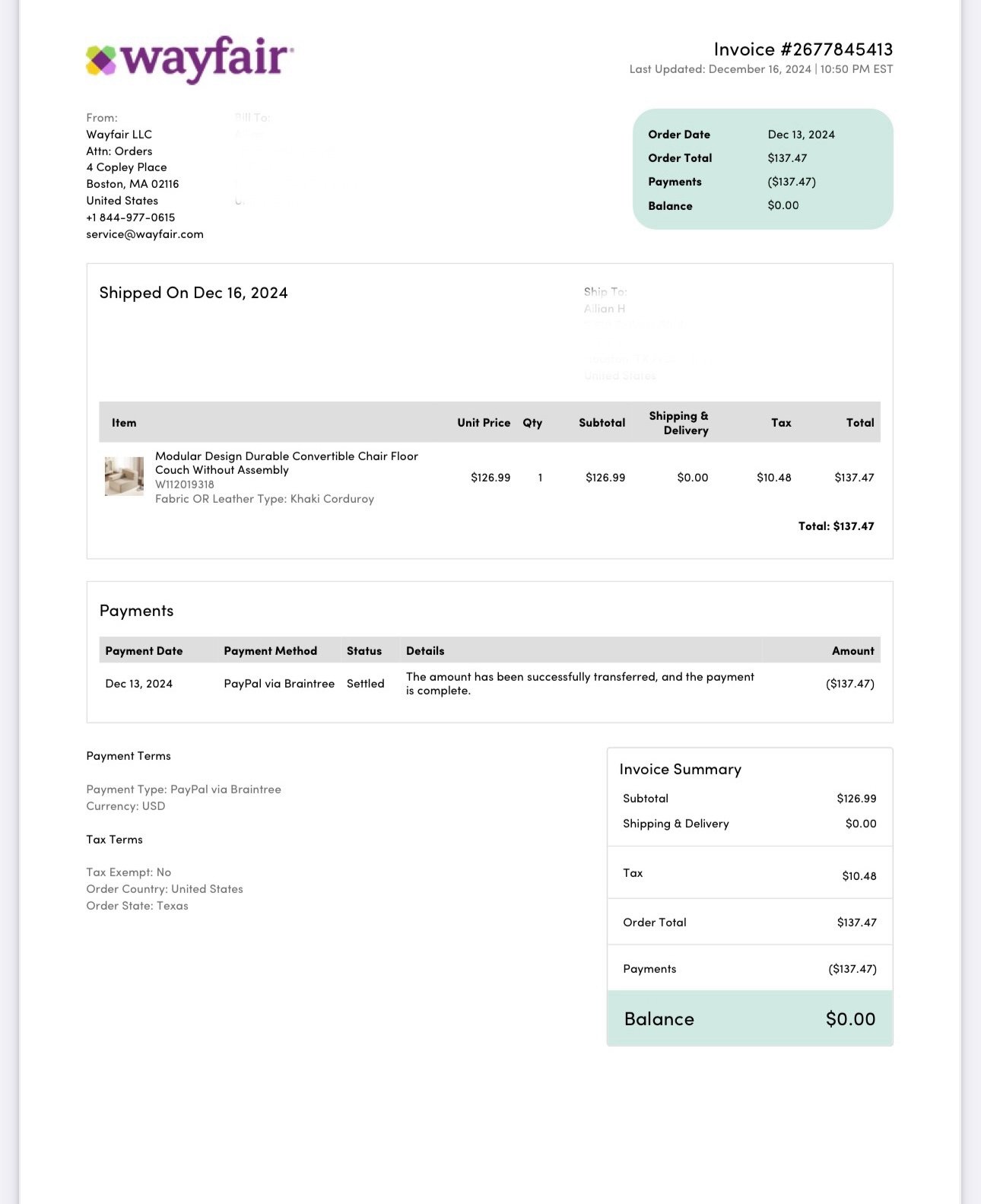Click the Payments section heading
This screenshot has width=981, height=1204.
(x=136, y=611)
